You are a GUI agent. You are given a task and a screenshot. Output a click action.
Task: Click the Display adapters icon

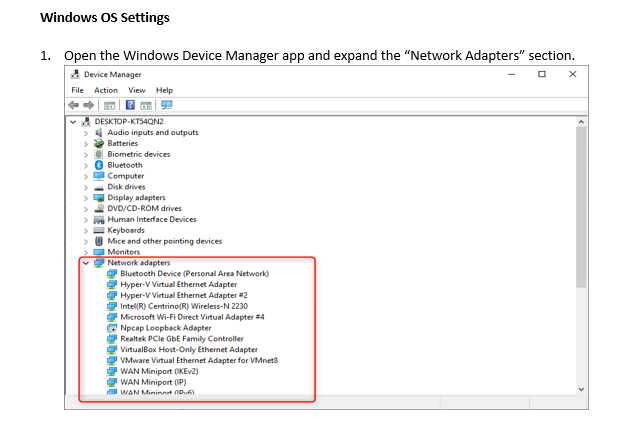point(99,198)
